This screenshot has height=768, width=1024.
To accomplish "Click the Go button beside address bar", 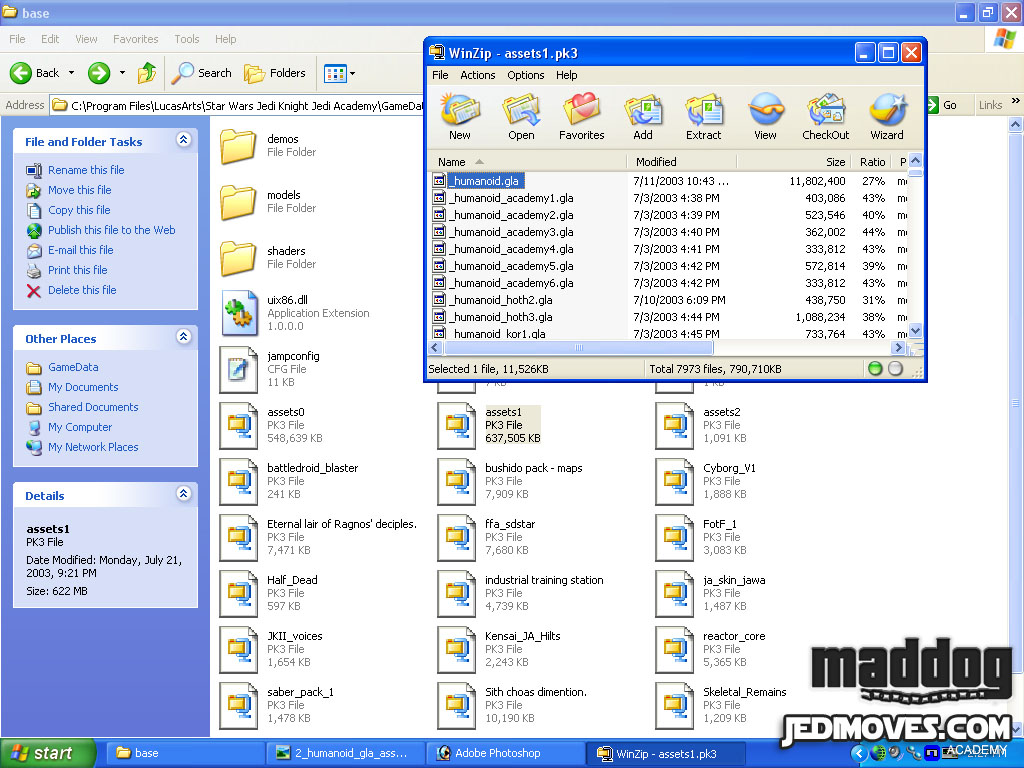I will click(x=942, y=105).
